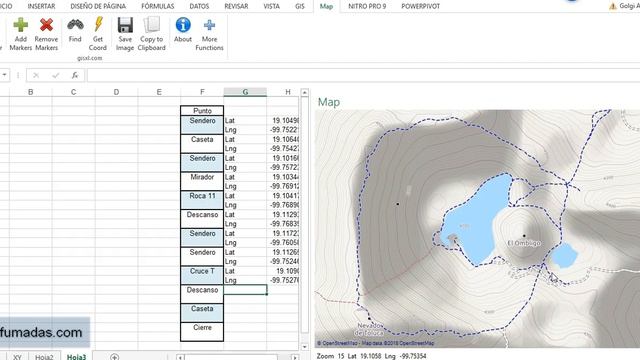Expand the Name Box dropdown arrow

pos(4,75)
